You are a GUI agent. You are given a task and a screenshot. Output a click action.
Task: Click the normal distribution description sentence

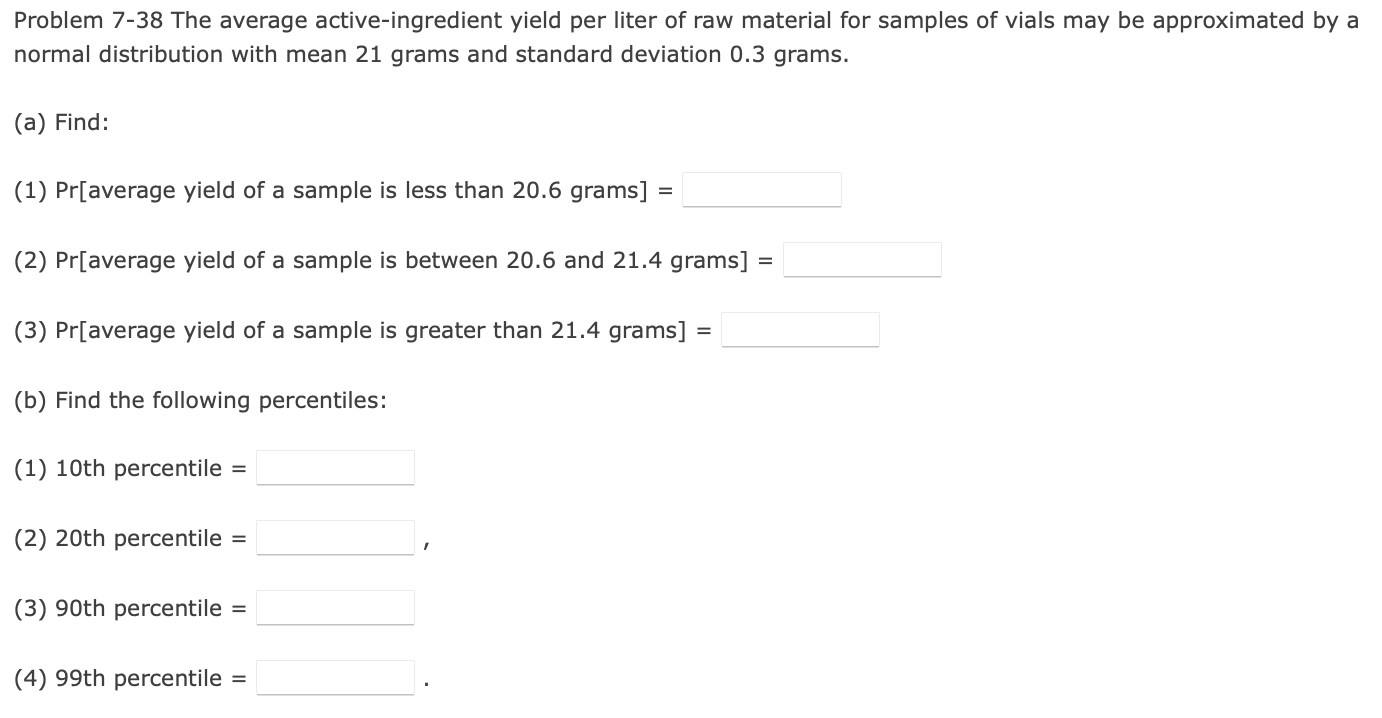coord(430,54)
